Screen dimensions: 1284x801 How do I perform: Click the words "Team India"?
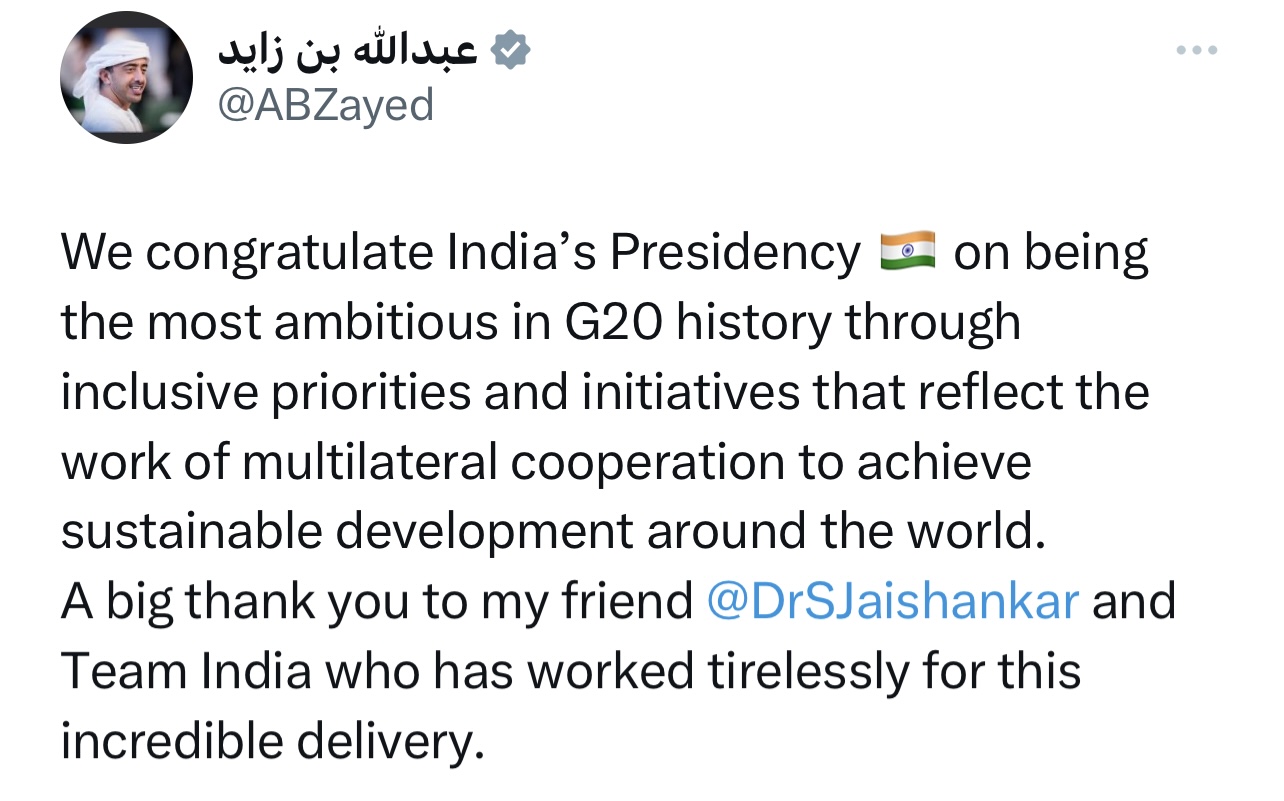(x=186, y=672)
